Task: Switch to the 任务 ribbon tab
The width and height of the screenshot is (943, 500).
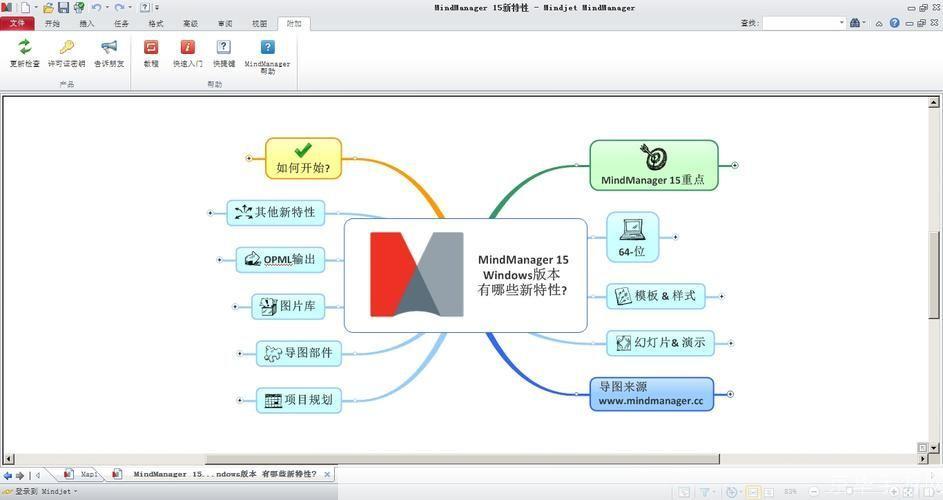Action: pos(121,23)
